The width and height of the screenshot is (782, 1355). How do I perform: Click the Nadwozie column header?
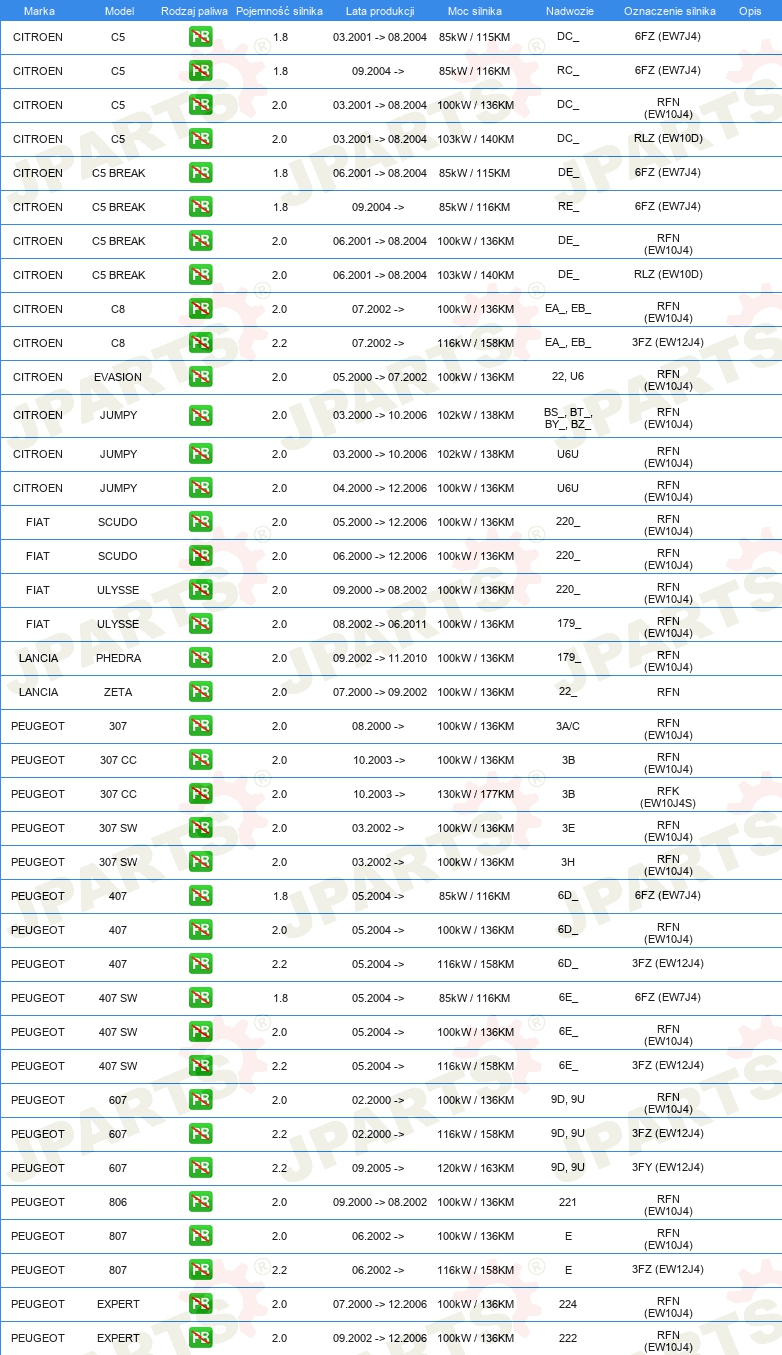point(569,11)
